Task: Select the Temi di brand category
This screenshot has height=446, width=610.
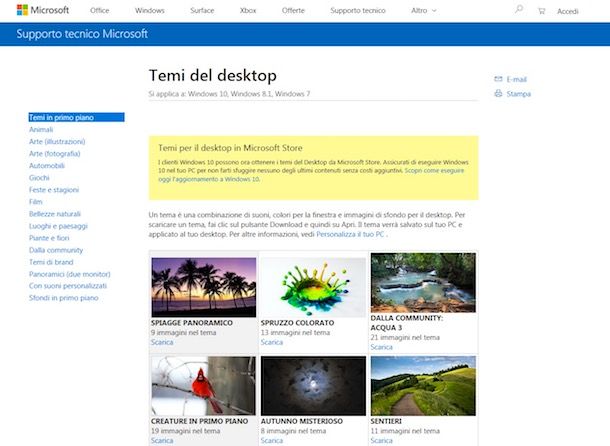Action: [51, 262]
